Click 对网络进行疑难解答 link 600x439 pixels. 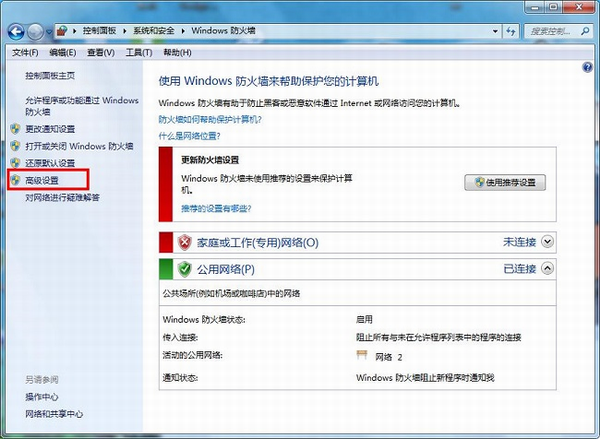click(x=62, y=197)
